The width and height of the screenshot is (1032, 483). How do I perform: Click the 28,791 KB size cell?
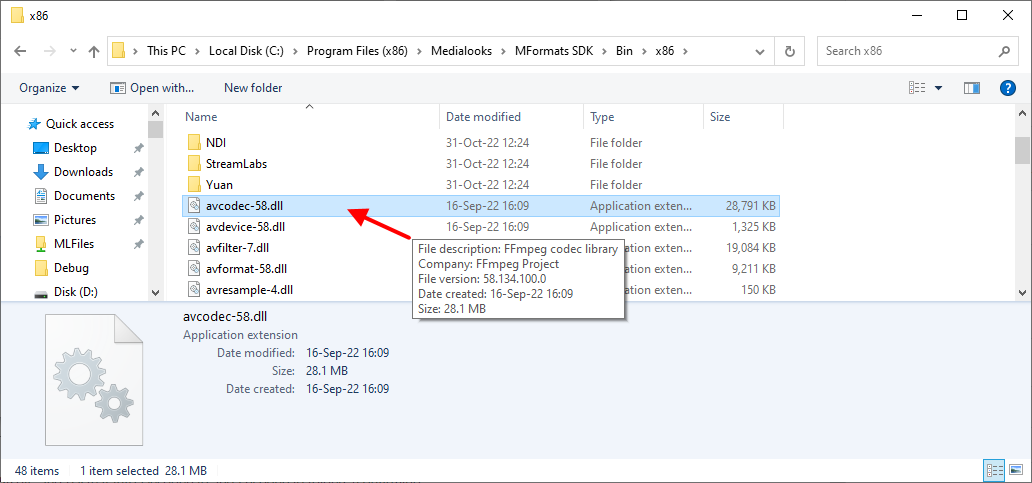pos(750,206)
